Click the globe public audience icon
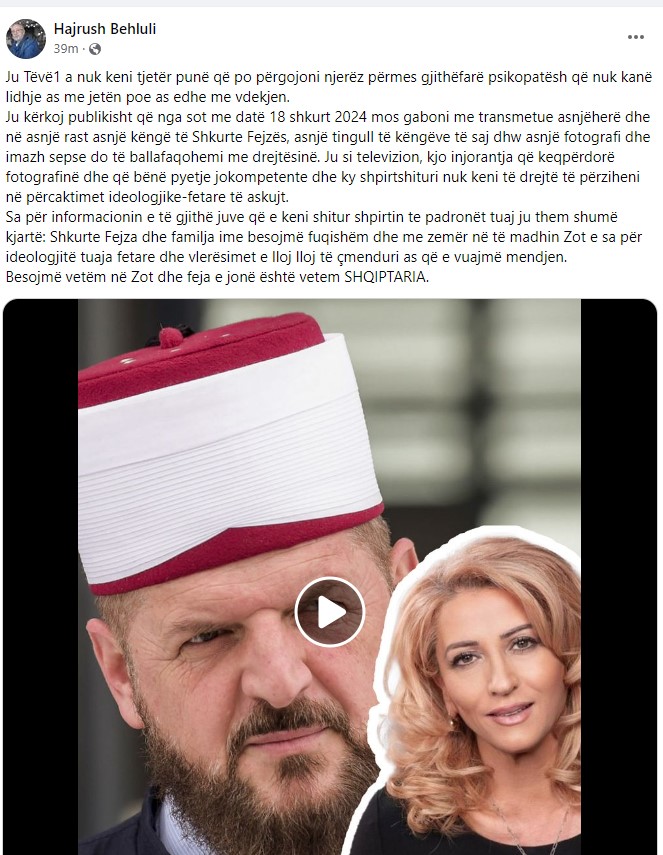The image size is (663, 855). [95, 49]
